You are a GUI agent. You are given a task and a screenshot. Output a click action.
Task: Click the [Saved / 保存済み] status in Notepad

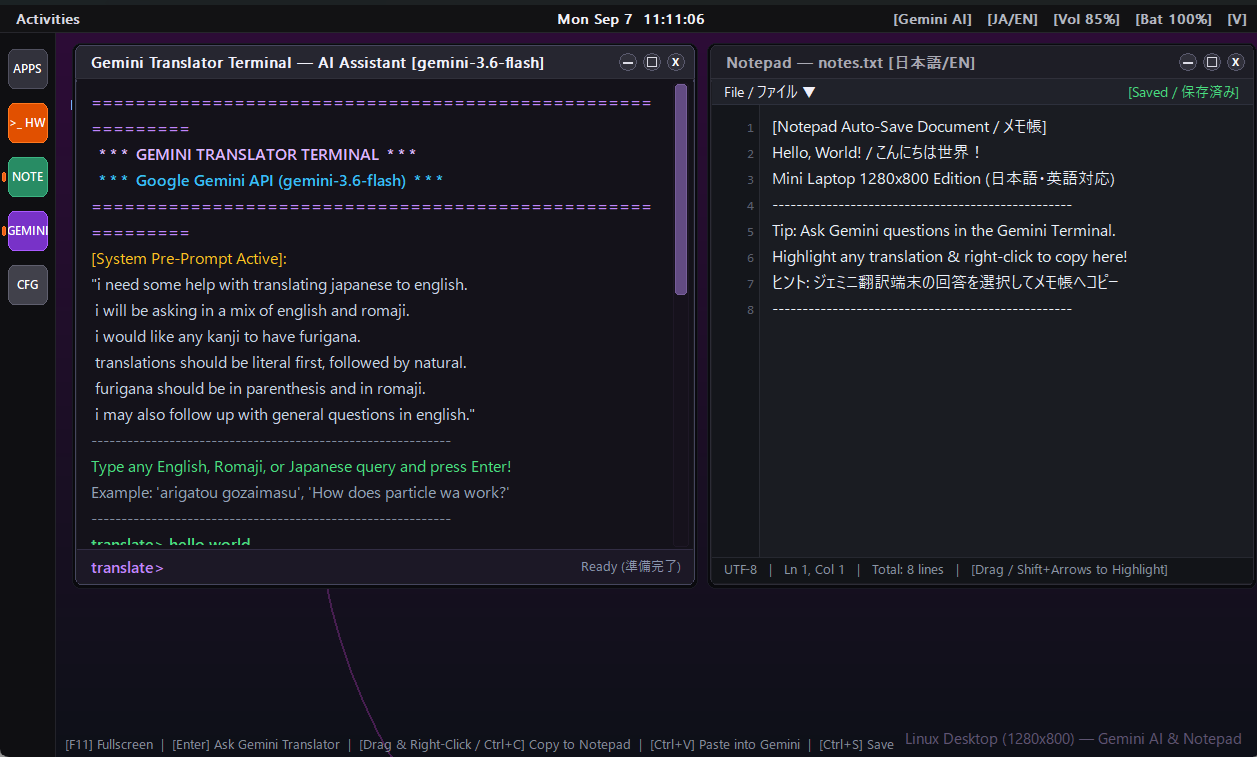click(1183, 92)
